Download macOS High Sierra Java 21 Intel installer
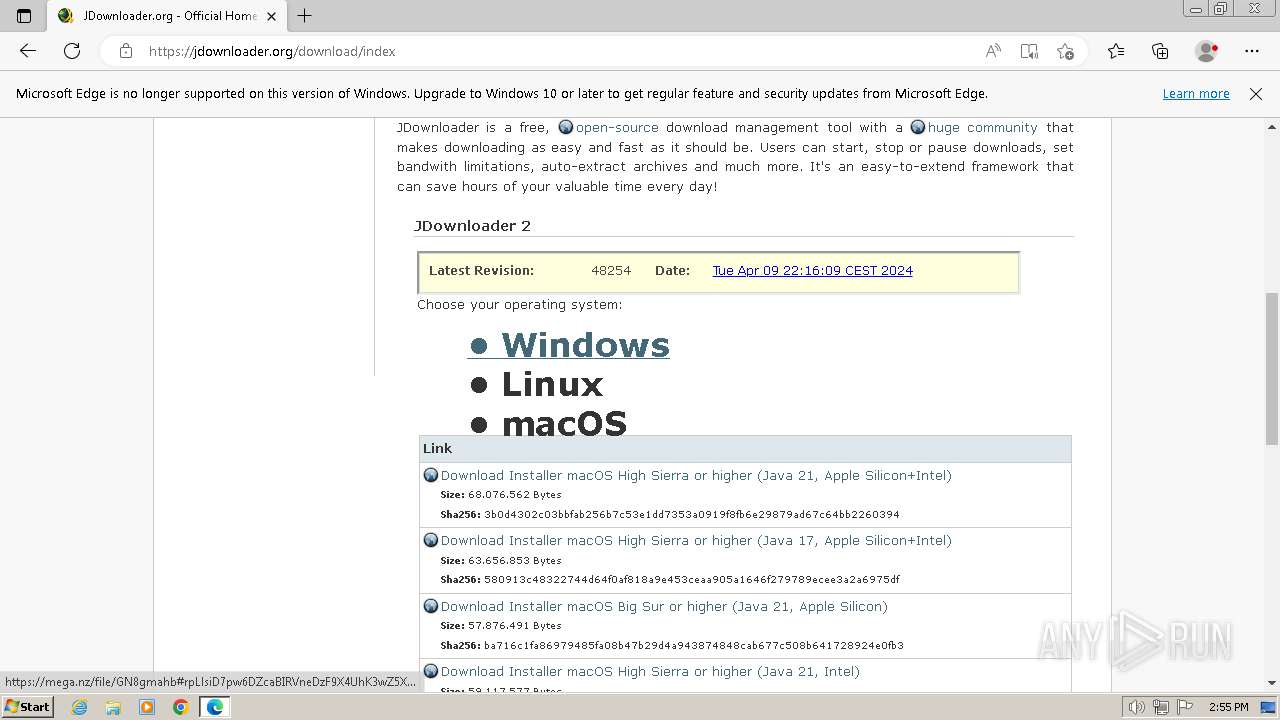1280x720 pixels. click(650, 672)
